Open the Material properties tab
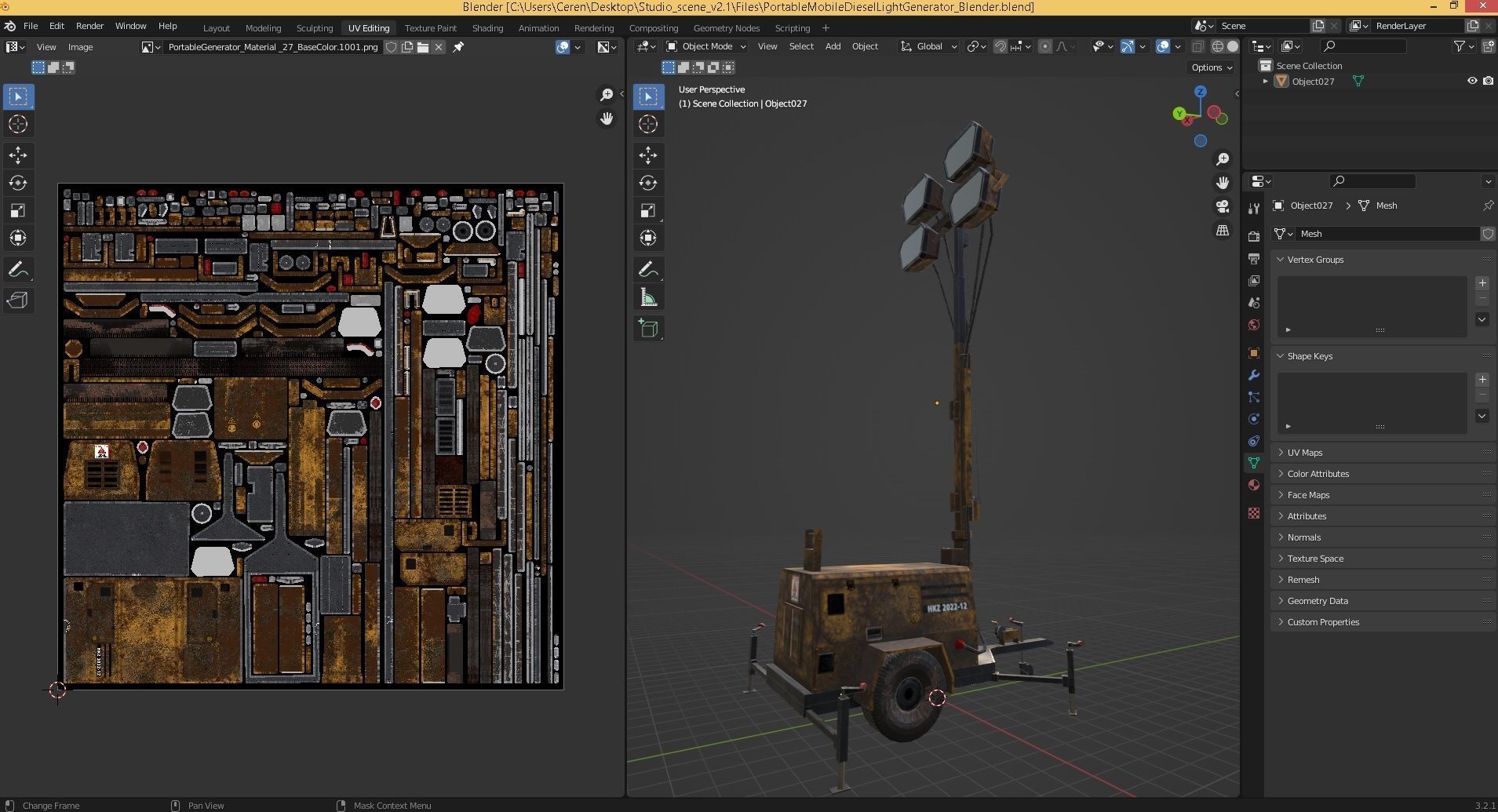 [x=1253, y=485]
